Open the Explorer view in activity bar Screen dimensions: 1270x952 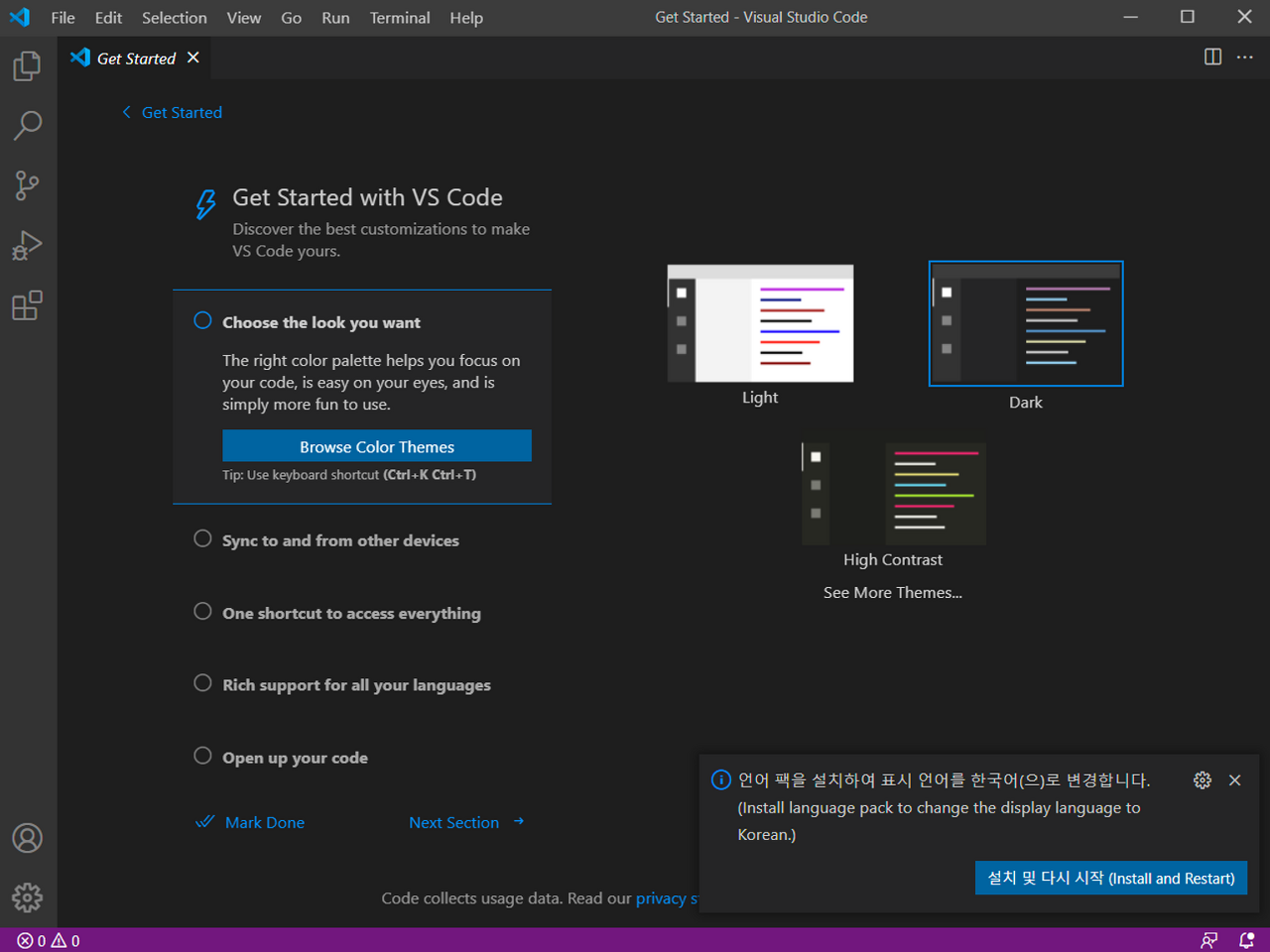[x=28, y=66]
